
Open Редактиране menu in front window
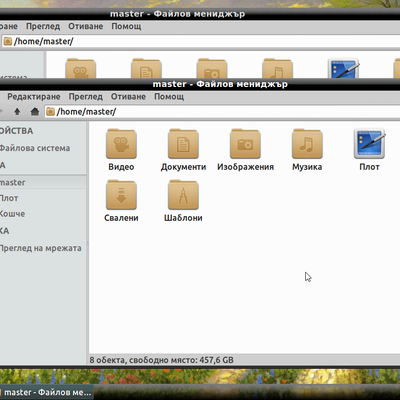tap(34, 97)
